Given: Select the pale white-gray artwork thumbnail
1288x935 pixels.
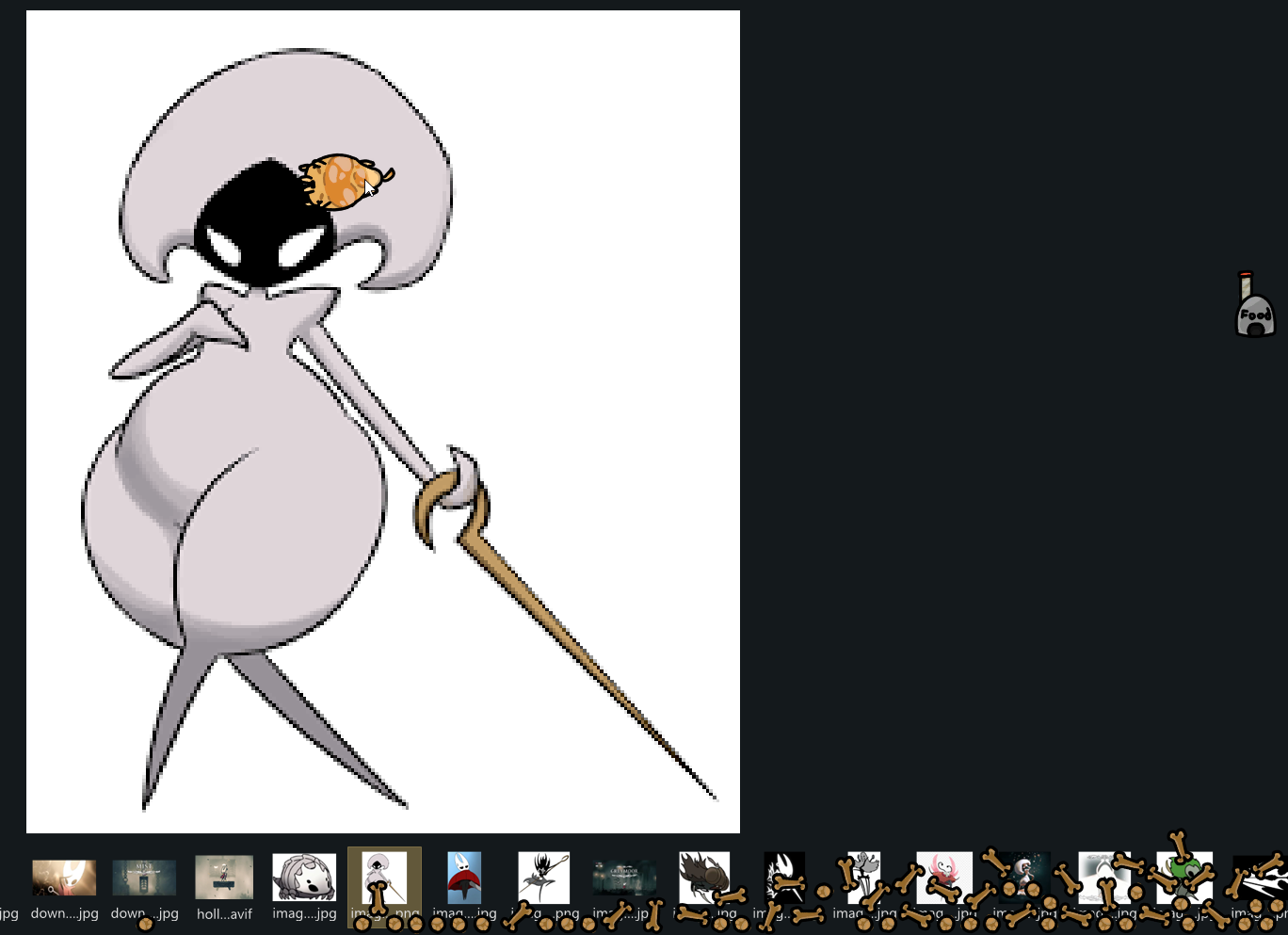Looking at the screenshot, I should click(1104, 878).
